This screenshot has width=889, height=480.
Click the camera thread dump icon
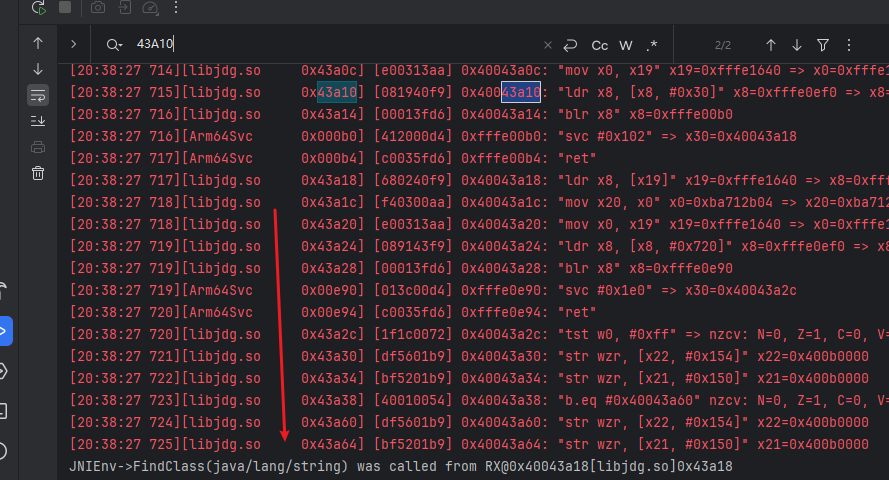click(x=98, y=8)
